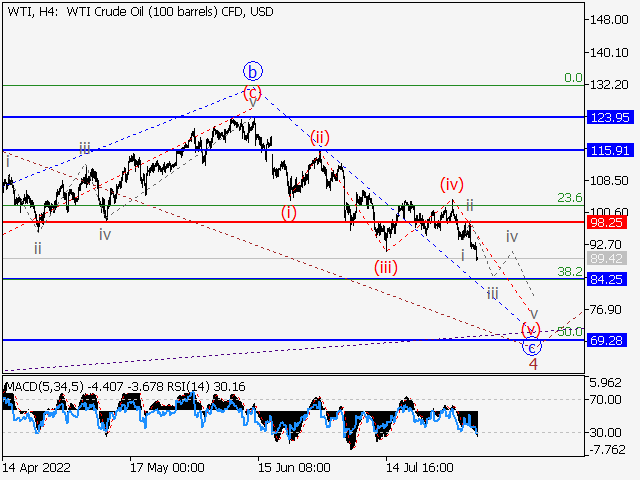The image size is (640, 480).
Task: Click the red '(c)' wave label
Action: [x=252, y=92]
